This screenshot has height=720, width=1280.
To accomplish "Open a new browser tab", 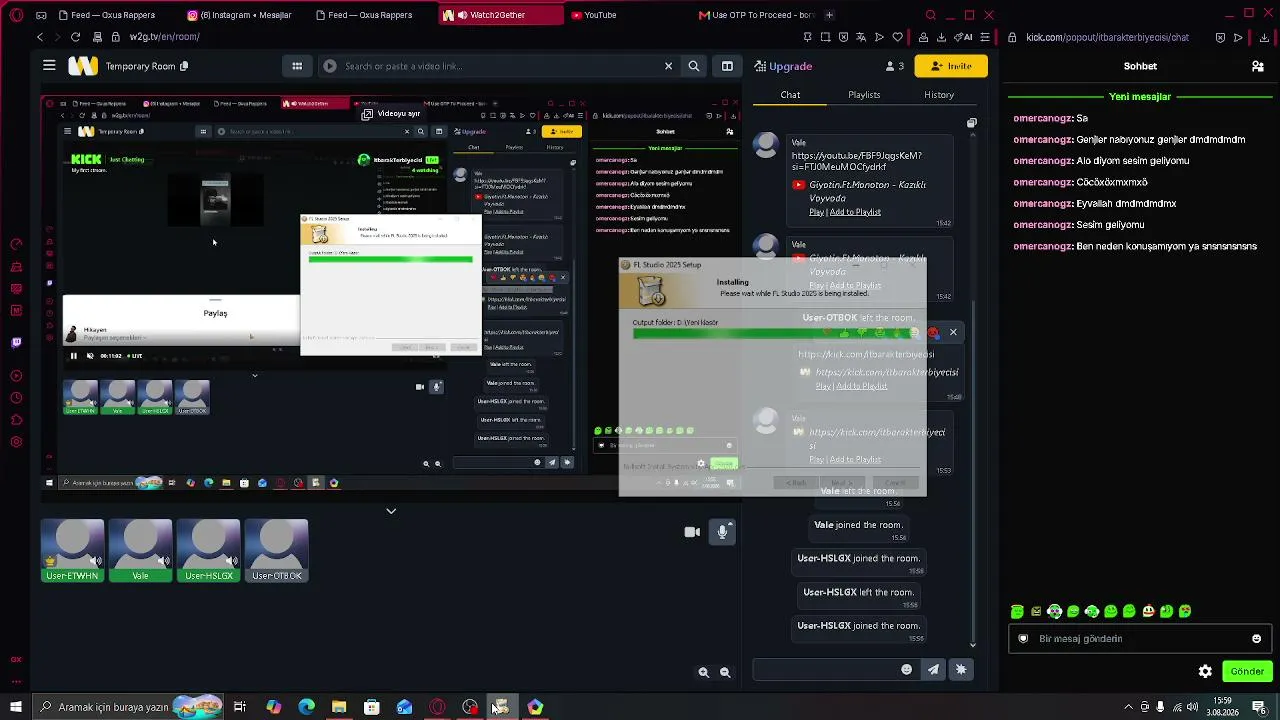I will pyautogui.click(x=829, y=15).
